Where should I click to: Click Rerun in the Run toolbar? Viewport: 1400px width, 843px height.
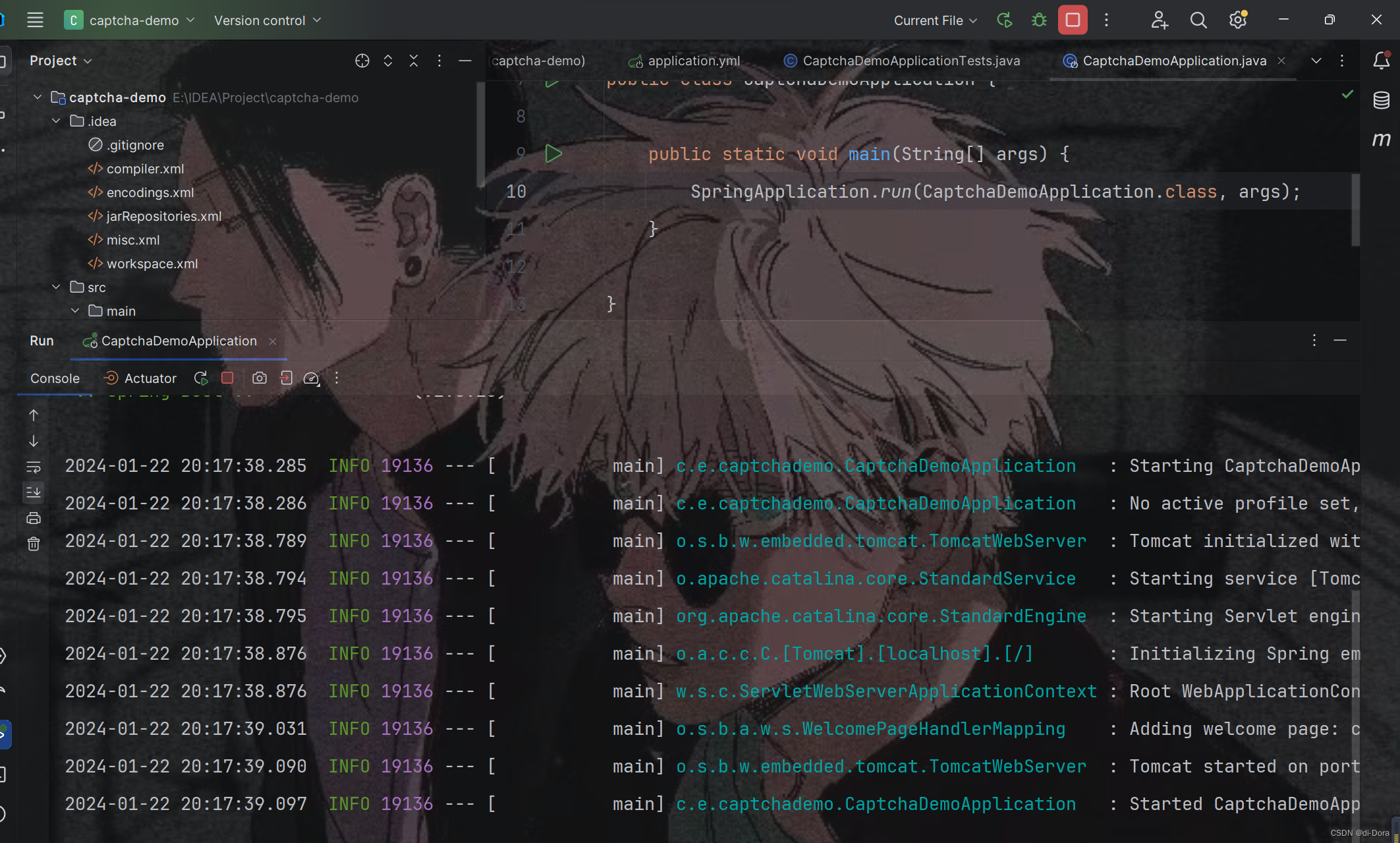coord(201,378)
